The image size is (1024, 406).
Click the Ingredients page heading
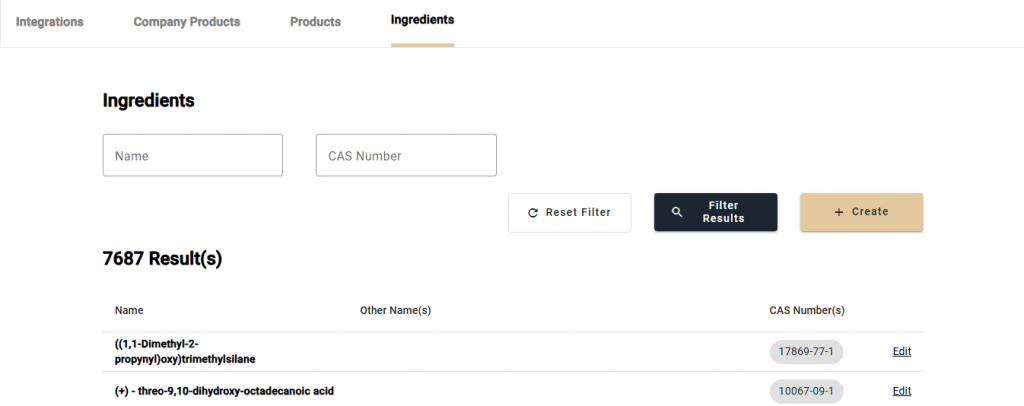(148, 101)
